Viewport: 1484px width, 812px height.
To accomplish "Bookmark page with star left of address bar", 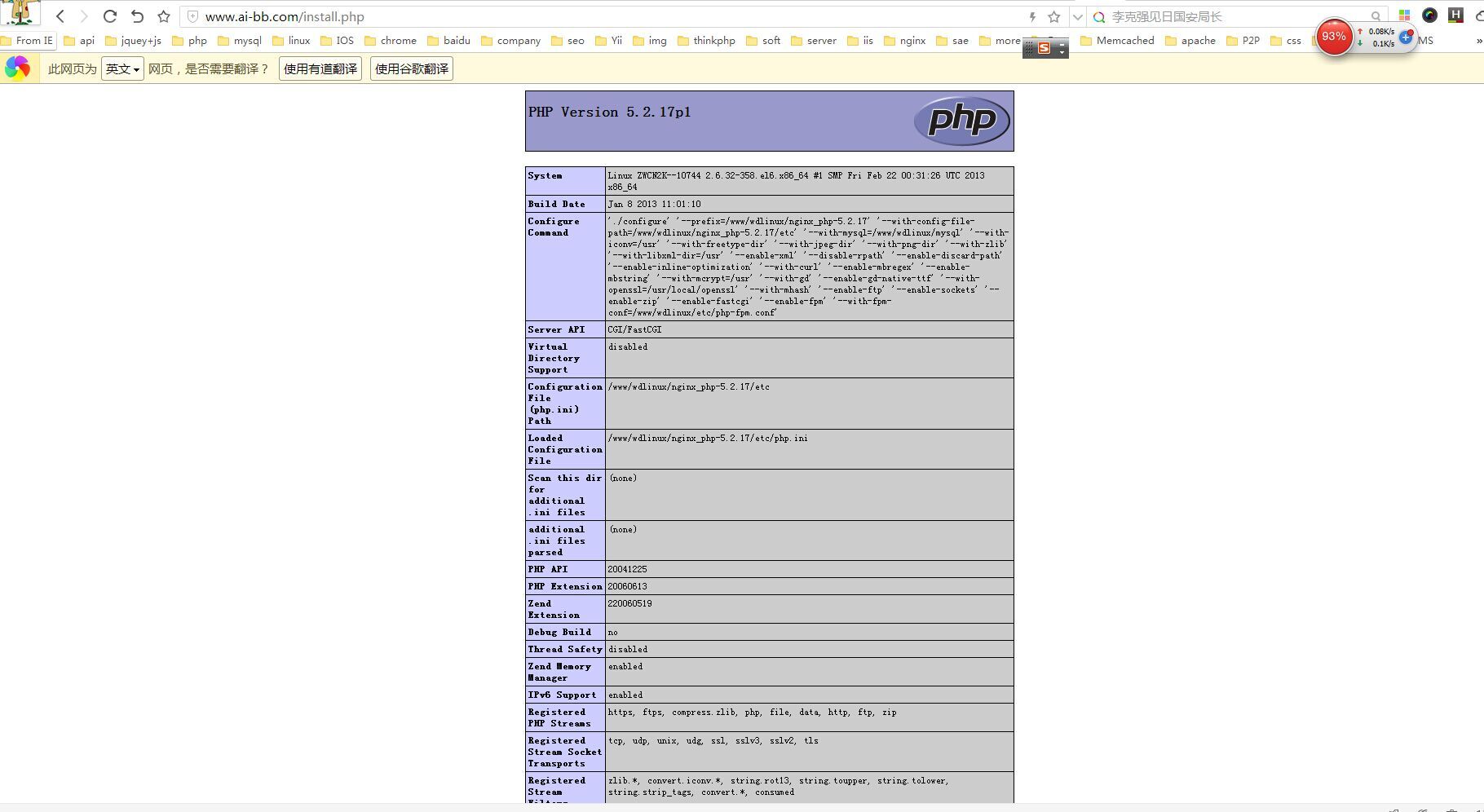I will [x=164, y=16].
